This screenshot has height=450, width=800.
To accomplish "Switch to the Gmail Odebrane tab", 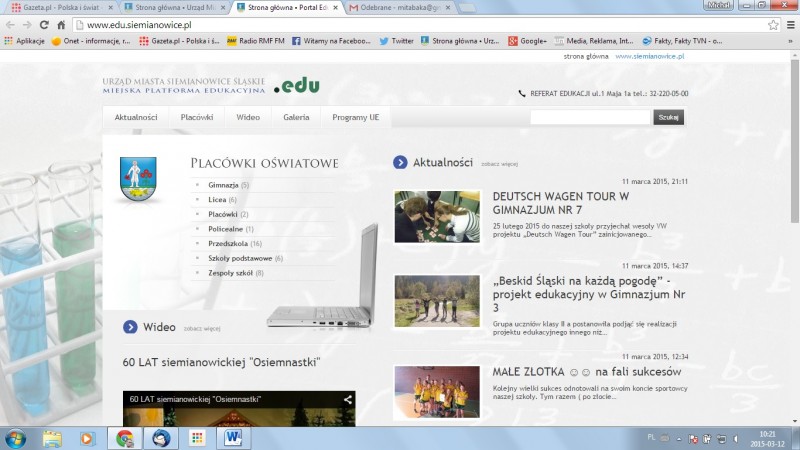I will tap(401, 8).
